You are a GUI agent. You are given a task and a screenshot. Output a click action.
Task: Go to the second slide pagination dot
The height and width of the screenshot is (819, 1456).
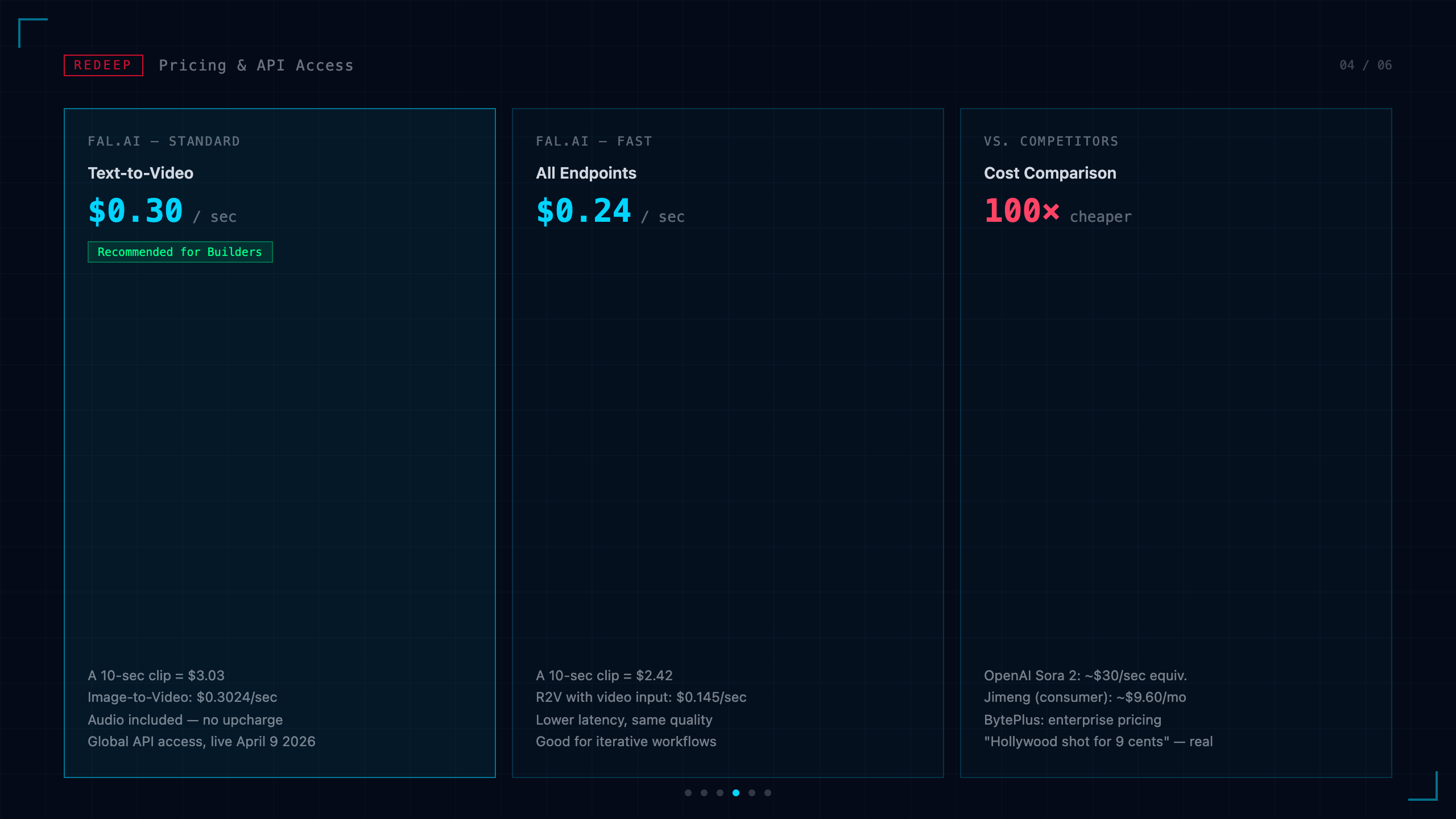point(704,793)
